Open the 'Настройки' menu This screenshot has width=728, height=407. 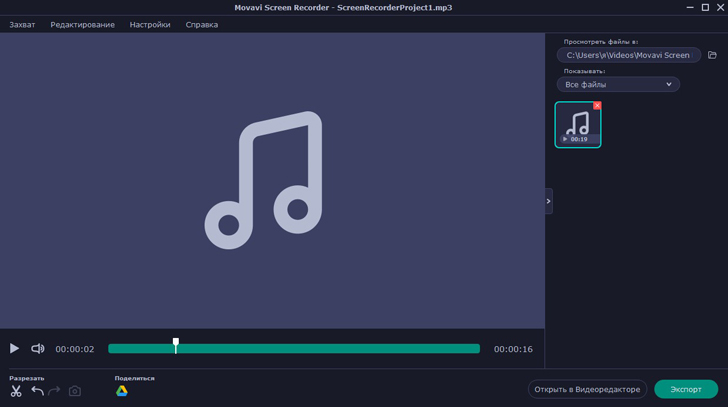150,25
